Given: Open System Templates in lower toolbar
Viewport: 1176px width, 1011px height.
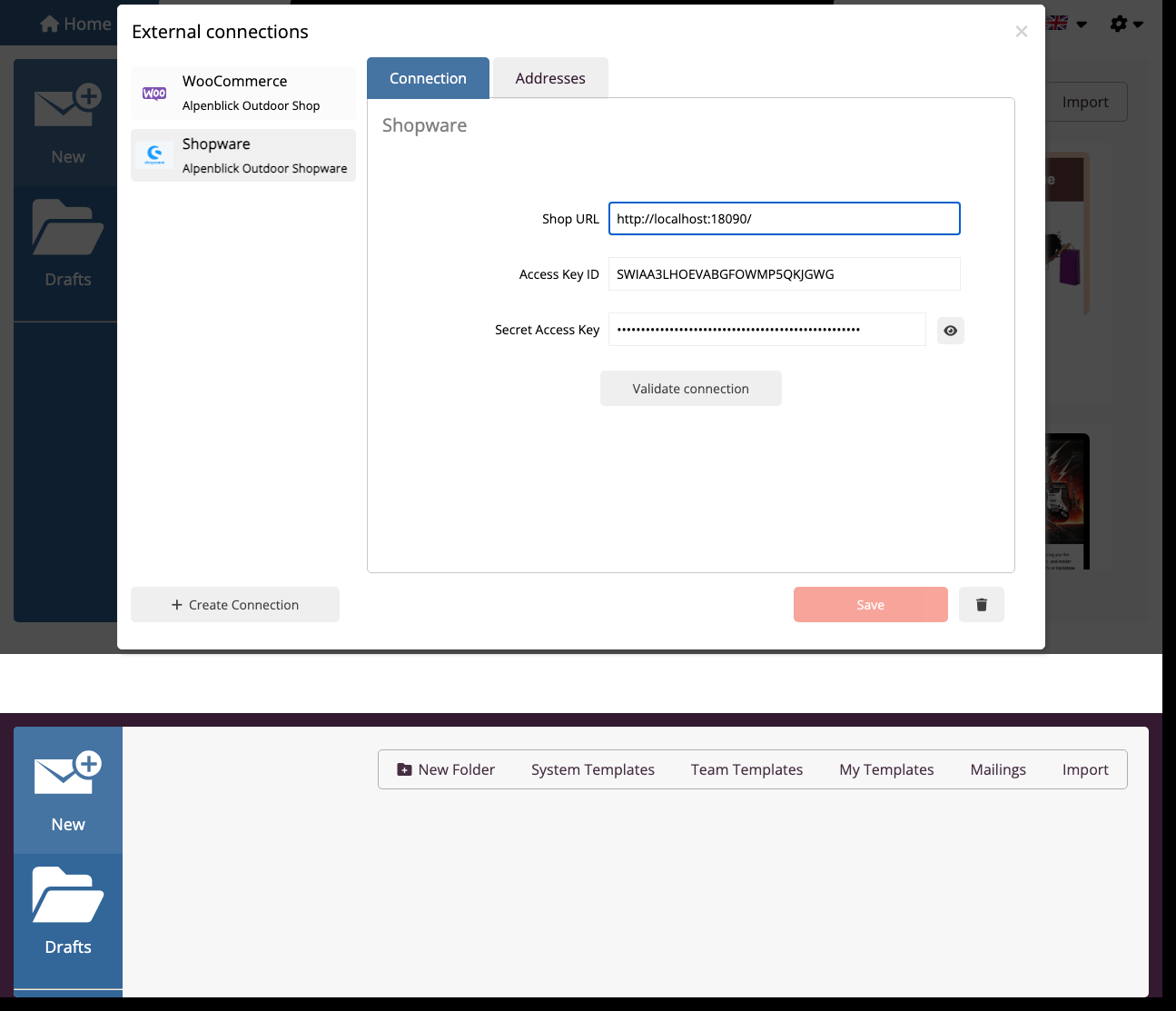Looking at the screenshot, I should [593, 769].
